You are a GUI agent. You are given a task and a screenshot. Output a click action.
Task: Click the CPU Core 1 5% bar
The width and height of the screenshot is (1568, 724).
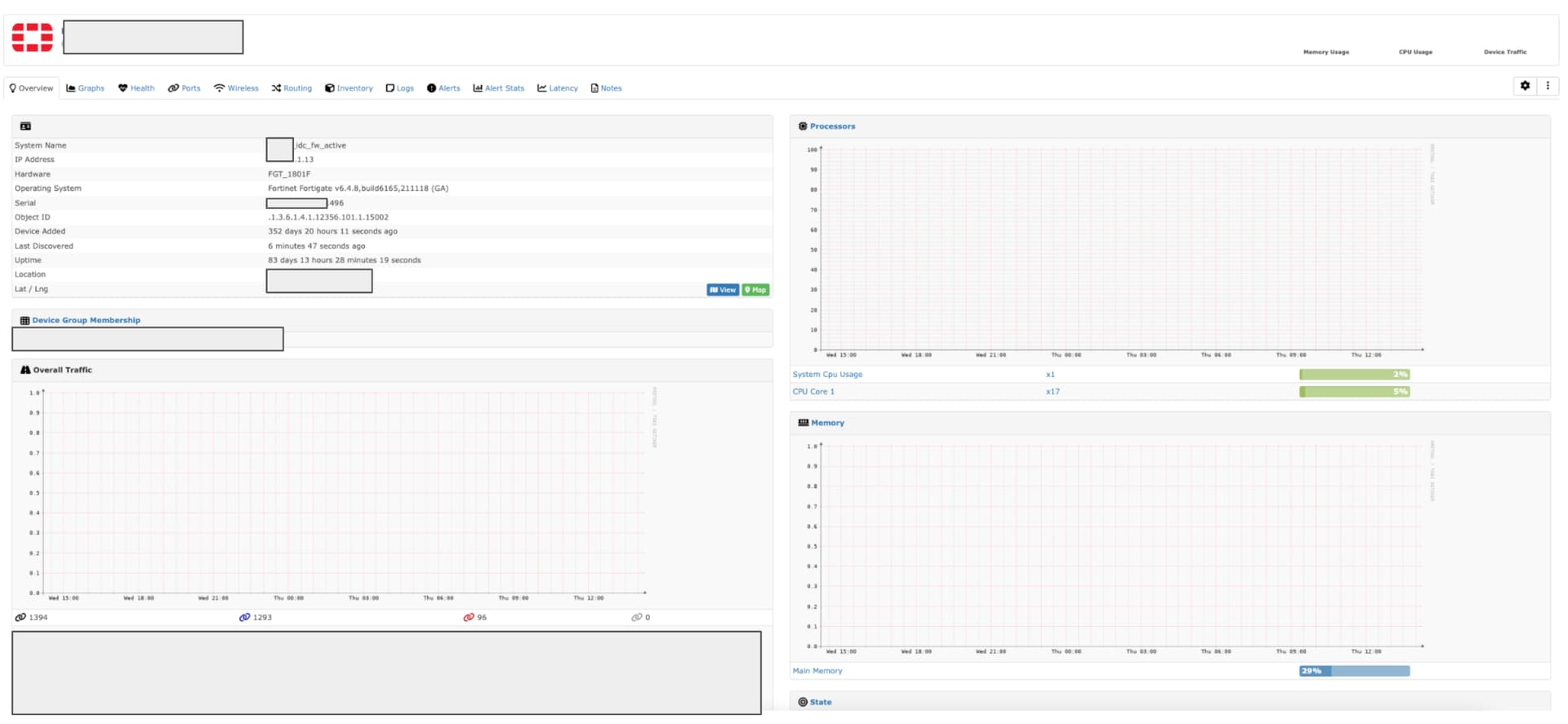(x=1354, y=392)
